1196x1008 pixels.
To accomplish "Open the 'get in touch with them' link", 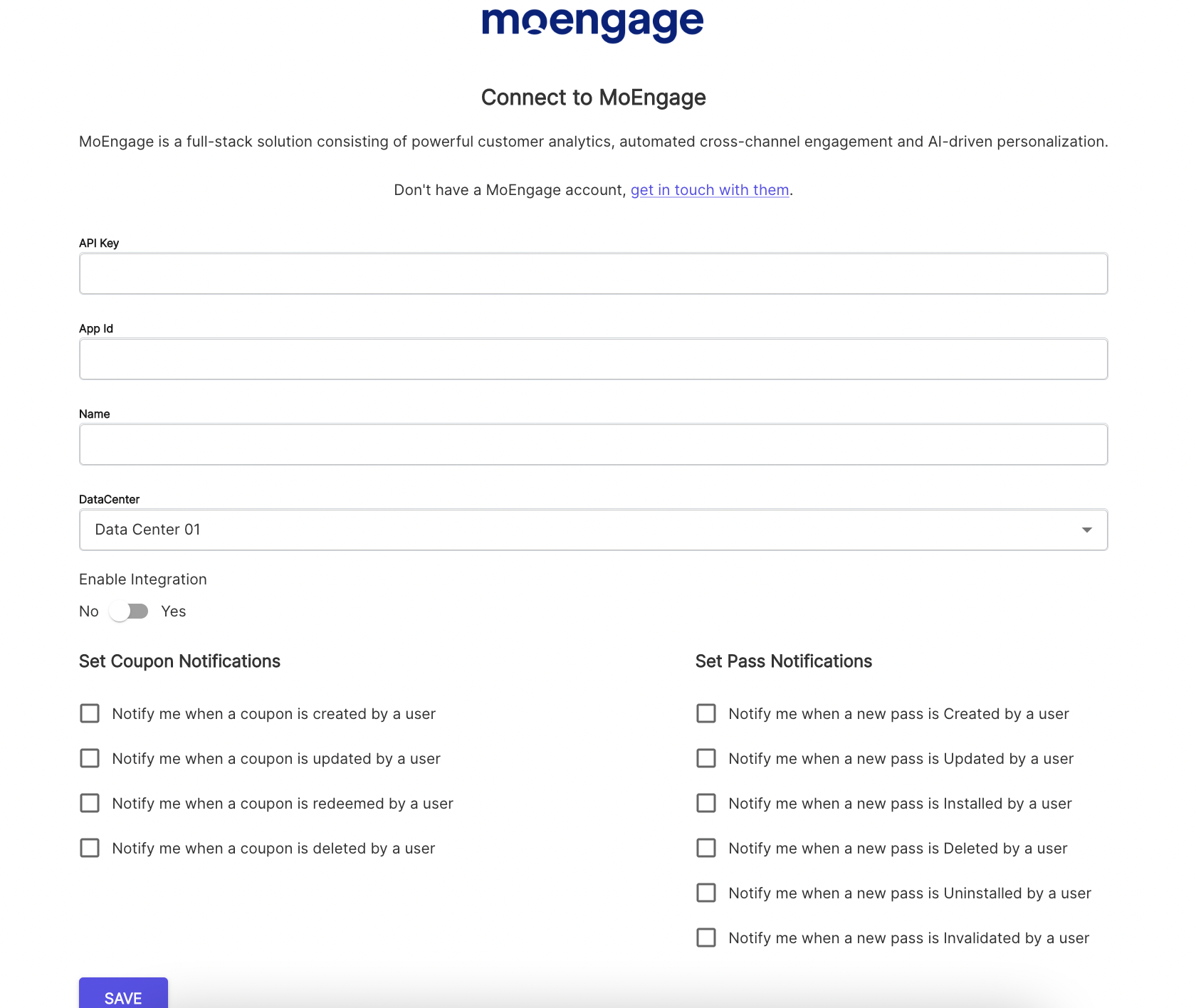I will click(710, 190).
